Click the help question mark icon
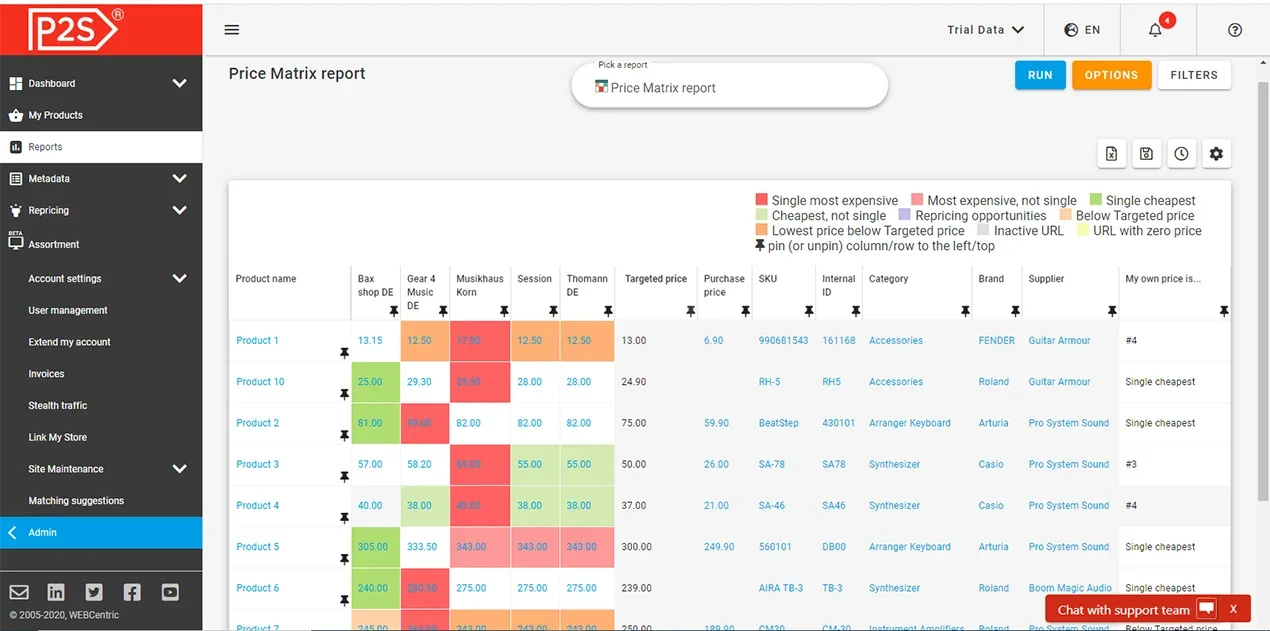Screen dimensions: 1270x631 click(x=1234, y=30)
